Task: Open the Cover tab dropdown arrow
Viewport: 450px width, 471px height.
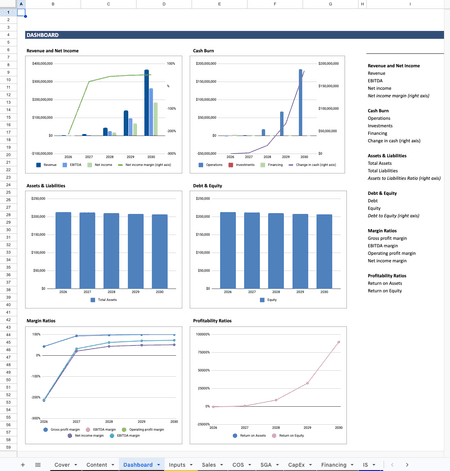Action: [x=76, y=465]
